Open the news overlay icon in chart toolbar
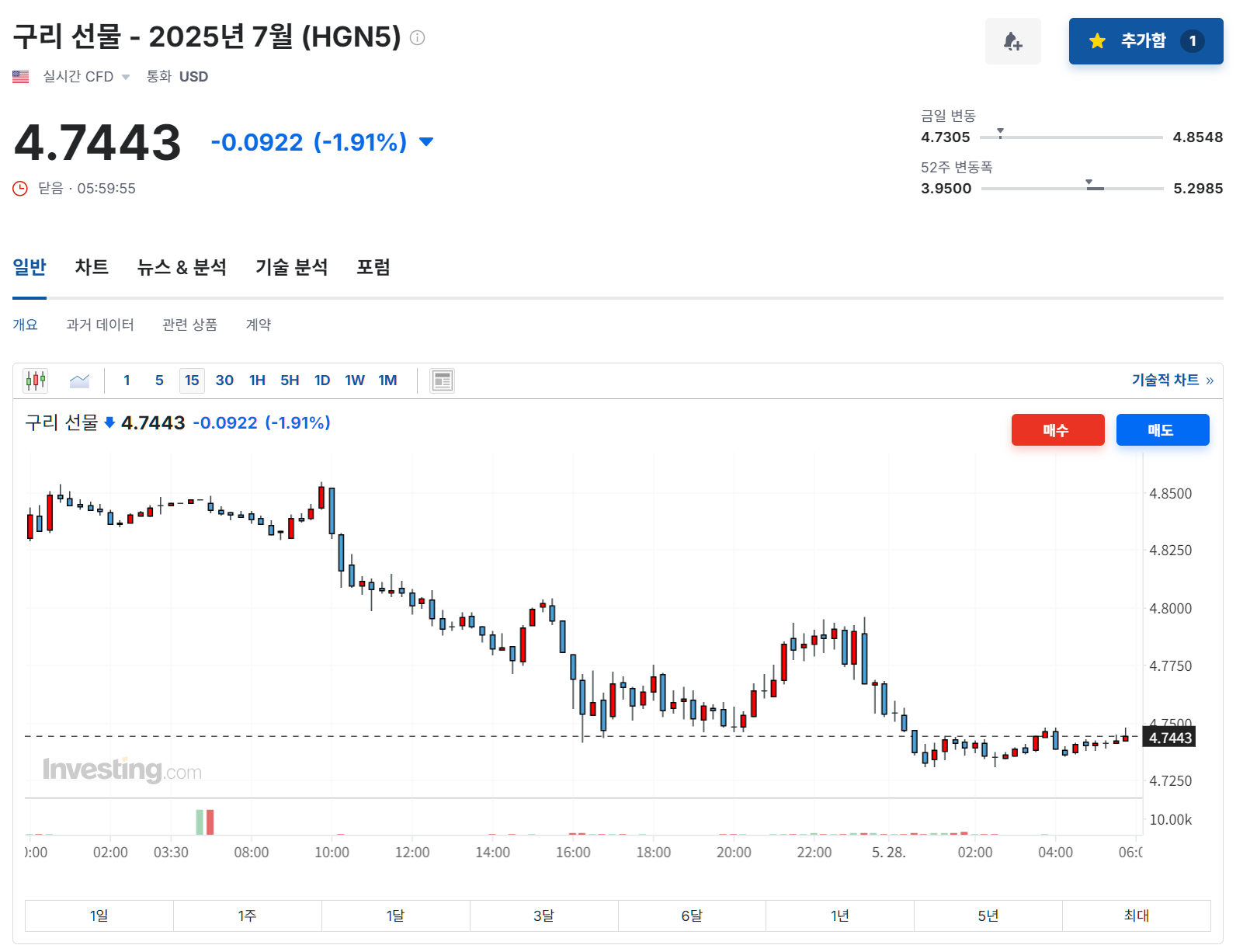This screenshot has width=1257, height=952. click(x=442, y=380)
